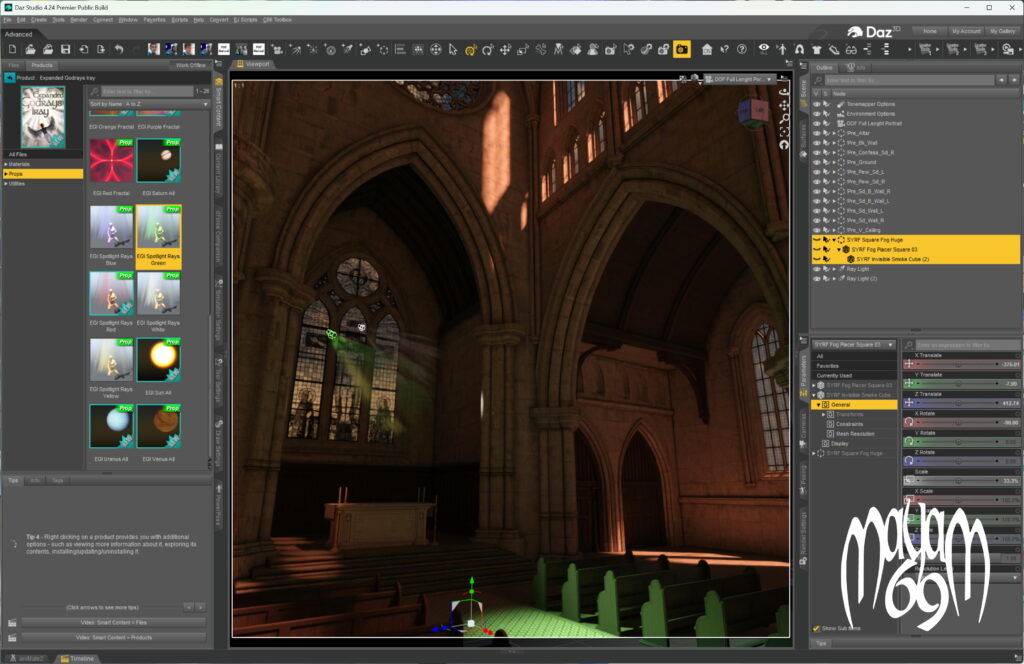Click the horseshoe magnet toolbar icon
The image size is (1024, 664).
coord(799,49)
